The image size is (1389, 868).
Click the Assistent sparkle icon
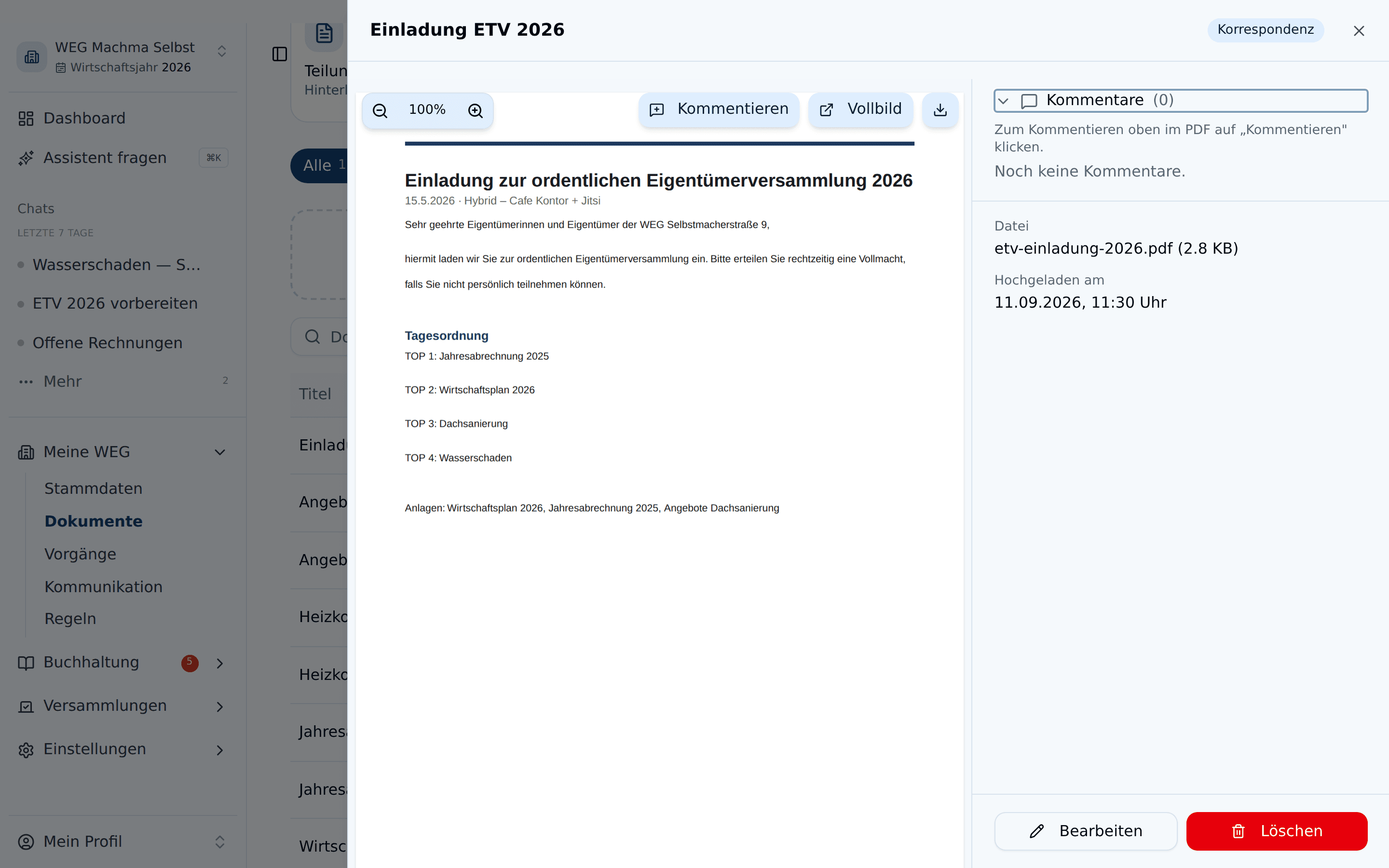tap(26, 159)
